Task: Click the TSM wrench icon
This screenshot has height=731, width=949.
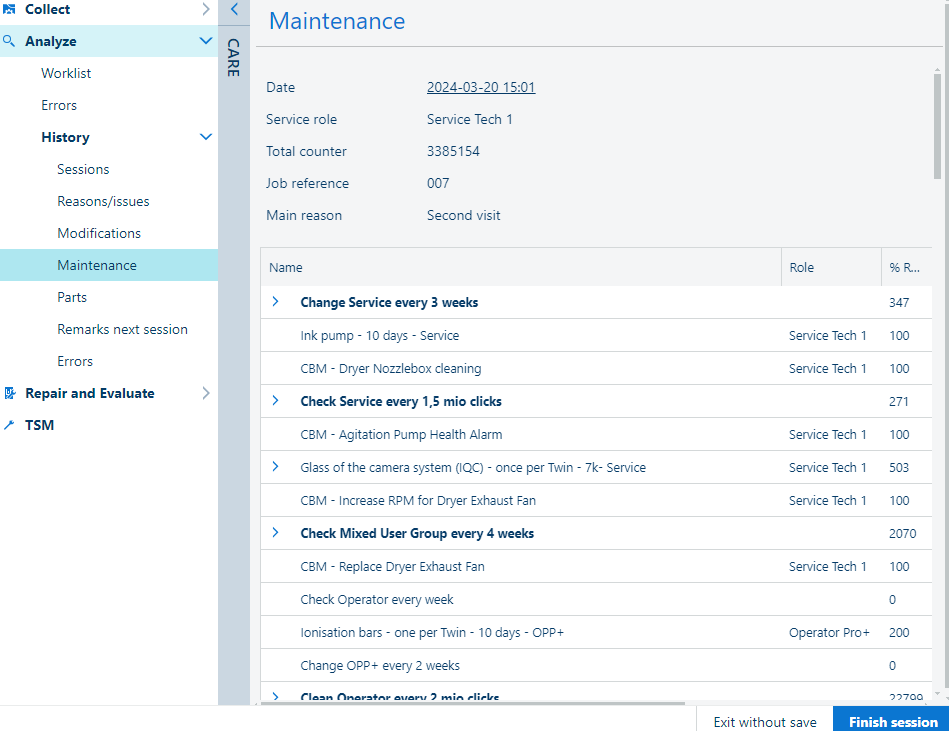Action: click(x=10, y=425)
